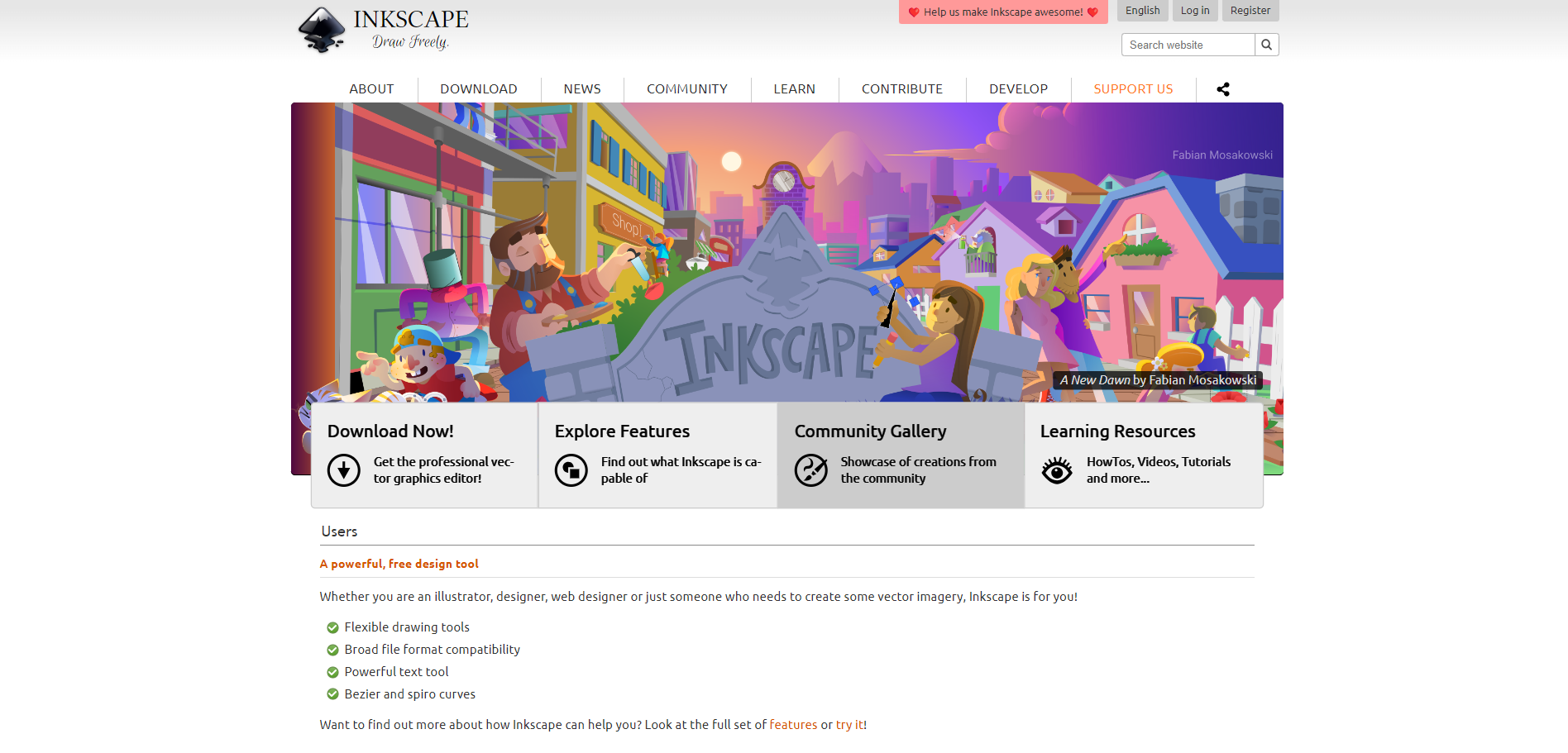Click 'HowTos, Videos, Tutorials and more...' text
1568x753 pixels.
pos(1159,470)
